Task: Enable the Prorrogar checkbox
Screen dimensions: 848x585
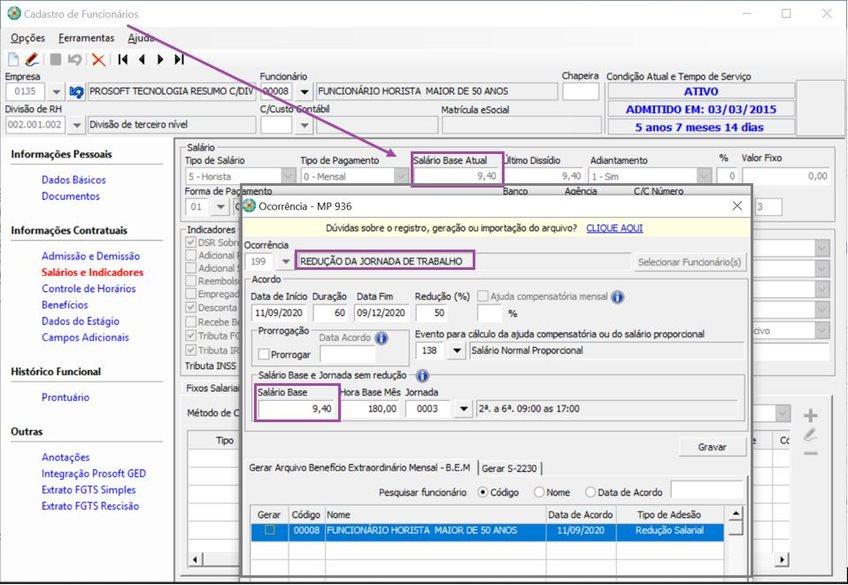Action: [264, 354]
